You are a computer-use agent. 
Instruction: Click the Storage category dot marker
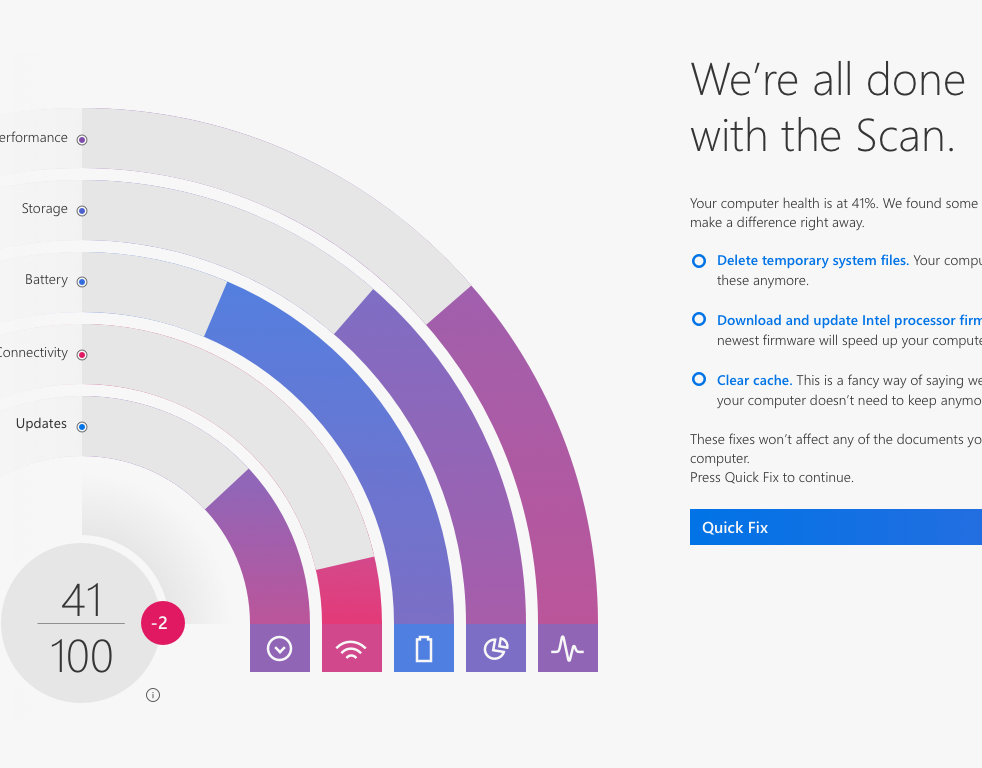[82, 210]
